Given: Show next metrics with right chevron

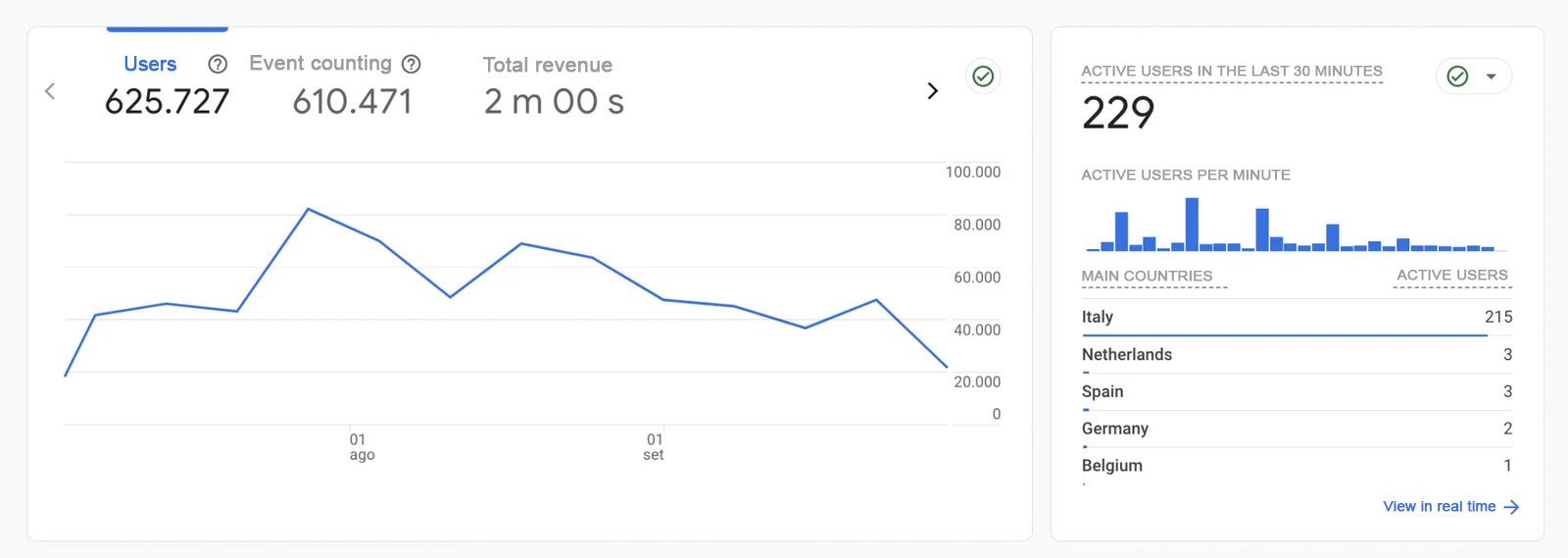Looking at the screenshot, I should pyautogui.click(x=932, y=91).
